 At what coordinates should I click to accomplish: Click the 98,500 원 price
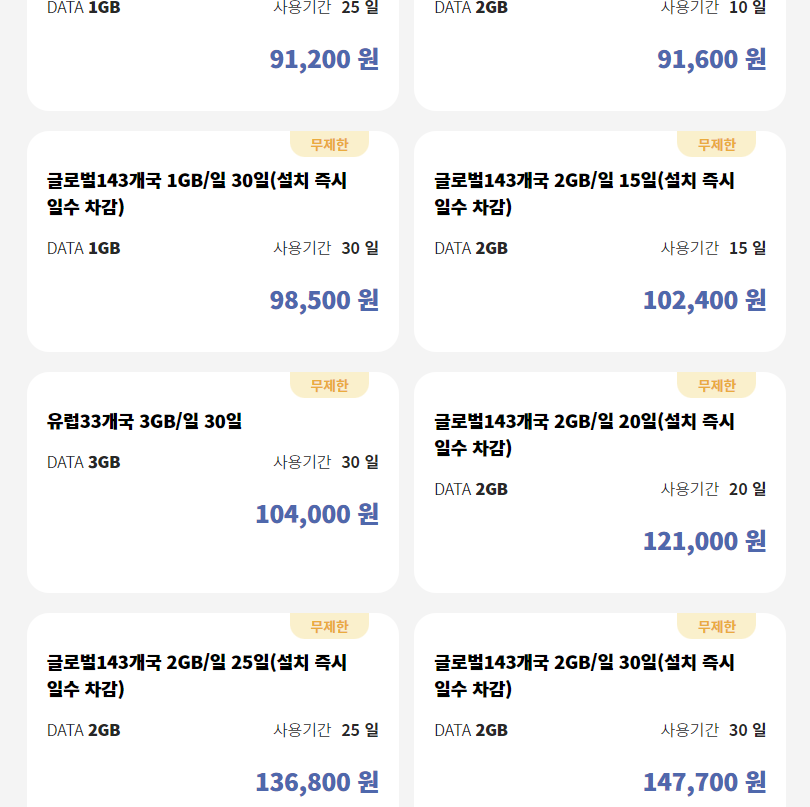[324, 300]
